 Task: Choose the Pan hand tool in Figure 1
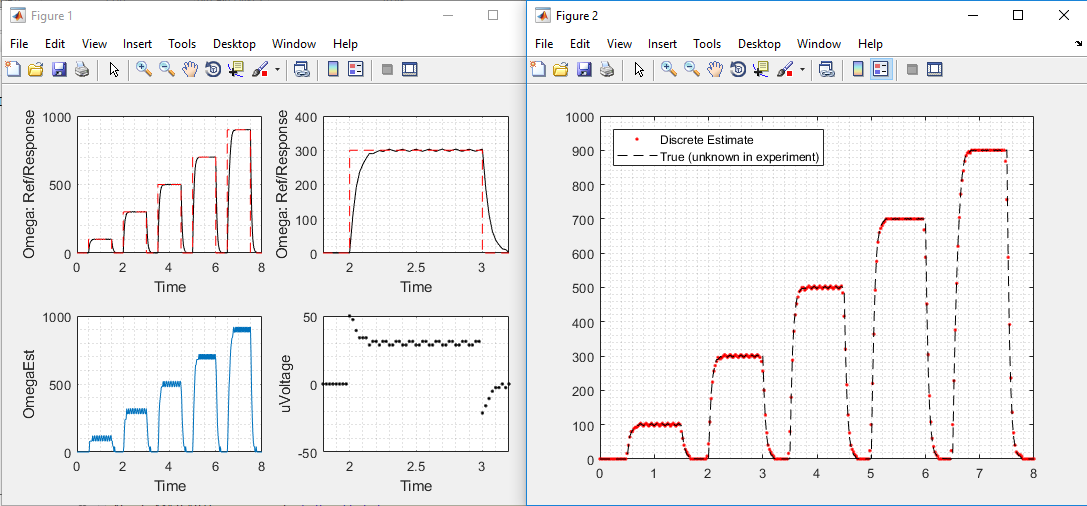tap(190, 69)
